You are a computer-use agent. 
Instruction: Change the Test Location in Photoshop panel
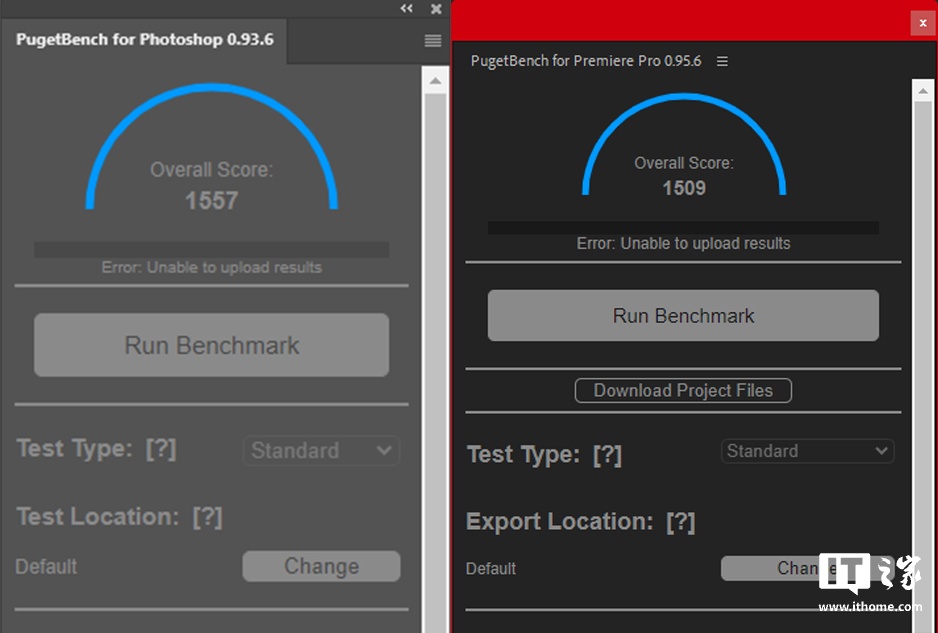click(x=321, y=566)
